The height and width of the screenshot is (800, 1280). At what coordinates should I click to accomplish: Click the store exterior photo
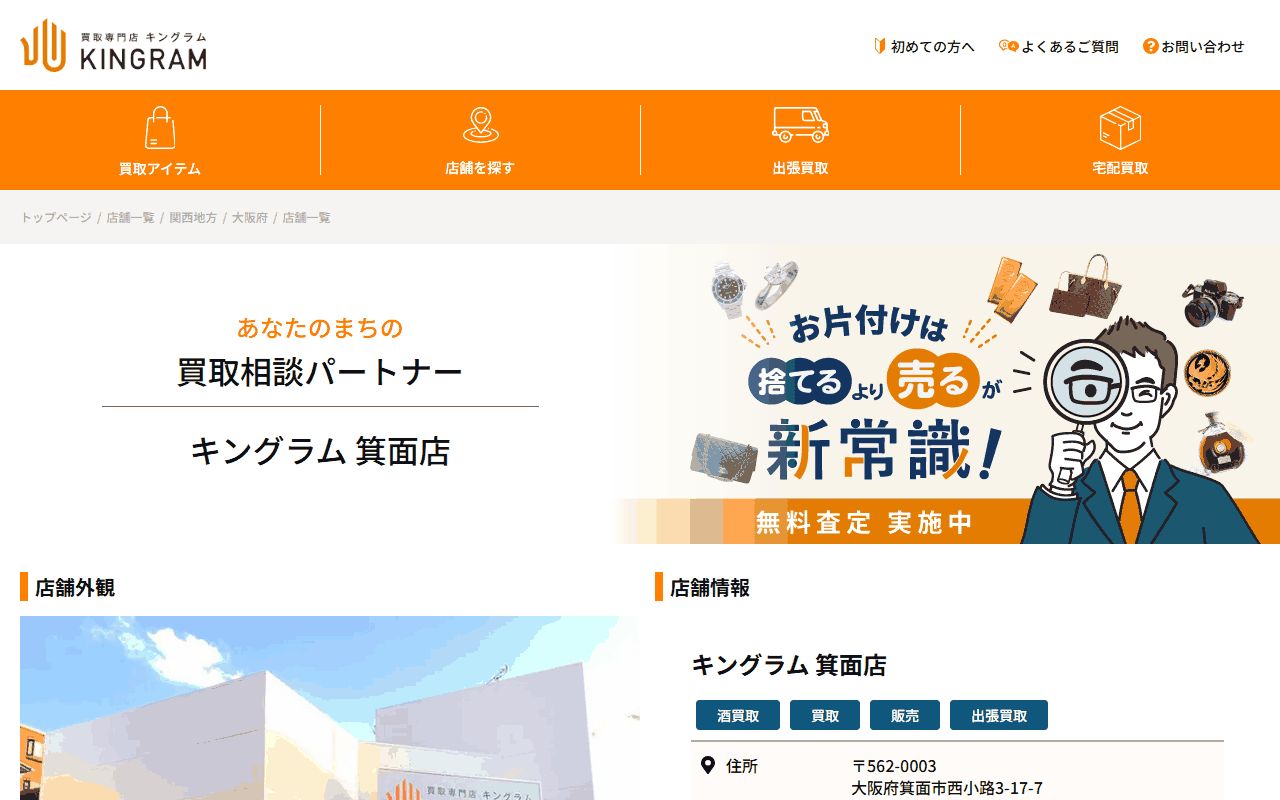330,708
